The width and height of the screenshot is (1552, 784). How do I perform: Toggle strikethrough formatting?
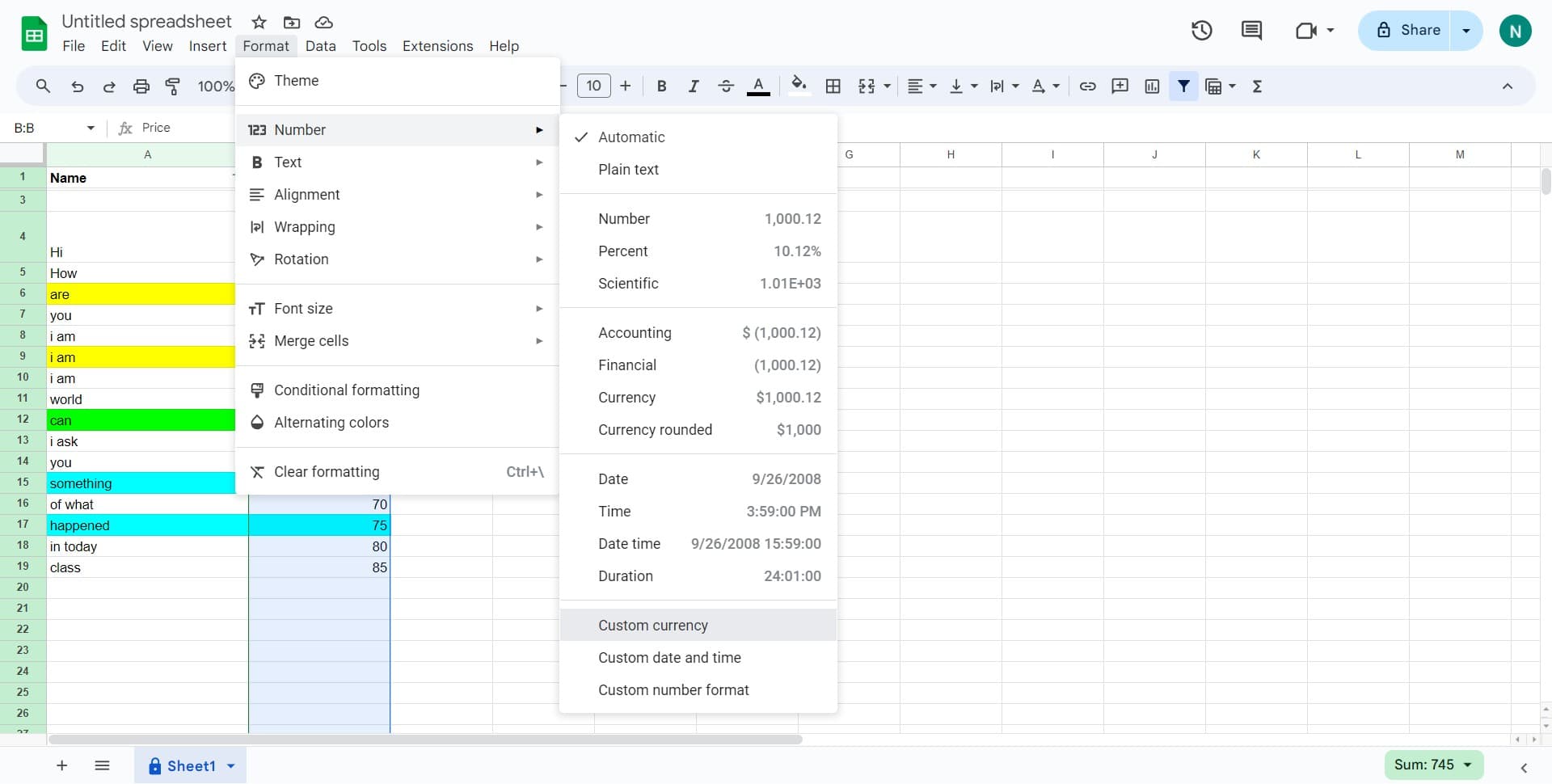pyautogui.click(x=726, y=86)
